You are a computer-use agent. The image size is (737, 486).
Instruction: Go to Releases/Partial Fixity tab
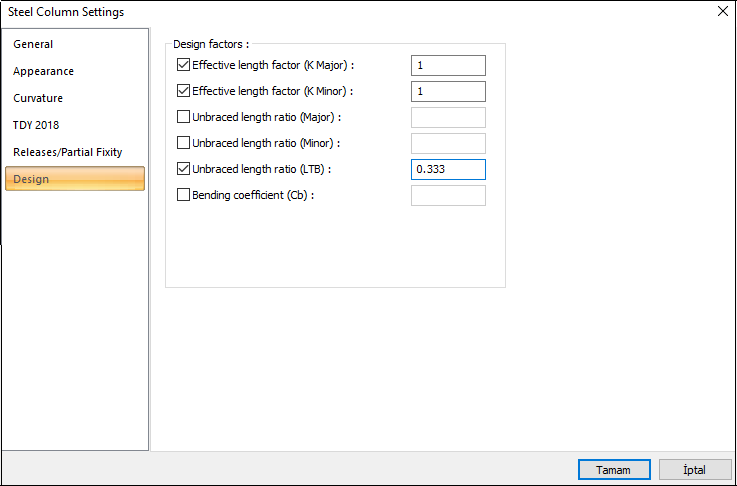68,153
